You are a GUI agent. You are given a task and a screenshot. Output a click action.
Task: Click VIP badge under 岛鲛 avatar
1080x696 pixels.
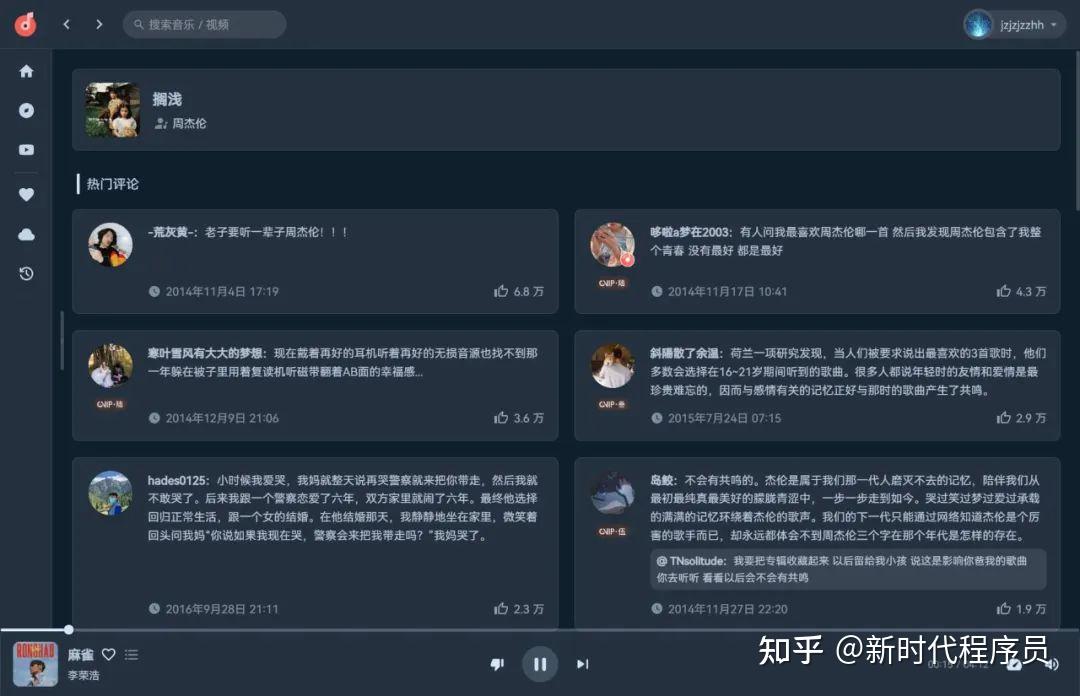pyautogui.click(x=612, y=531)
